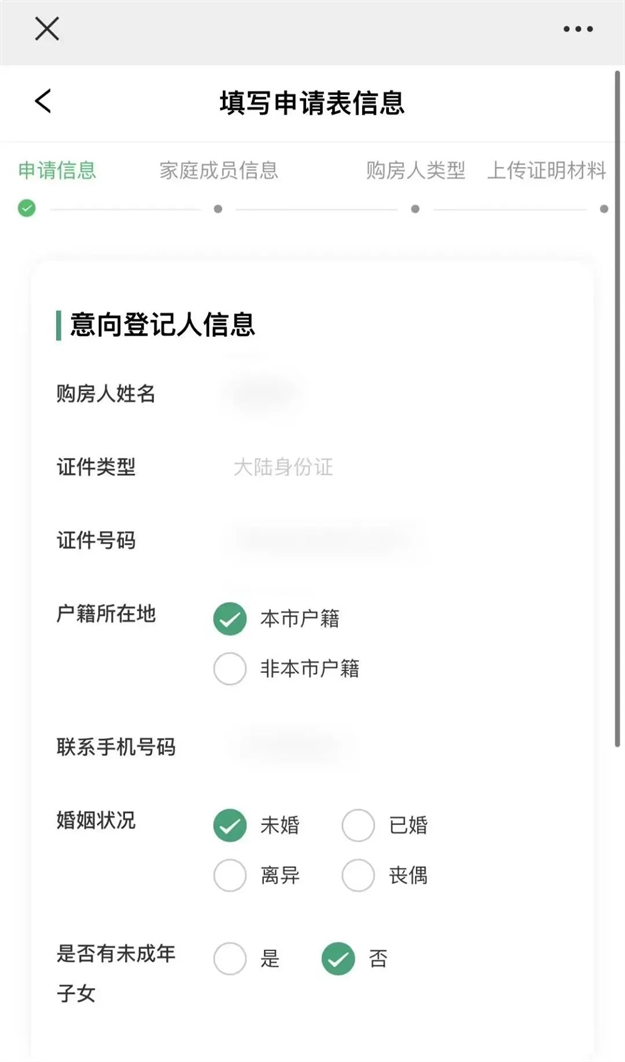Choose 是 for having minor children
Image resolution: width=625 pixels, height=1062 pixels.
230,958
